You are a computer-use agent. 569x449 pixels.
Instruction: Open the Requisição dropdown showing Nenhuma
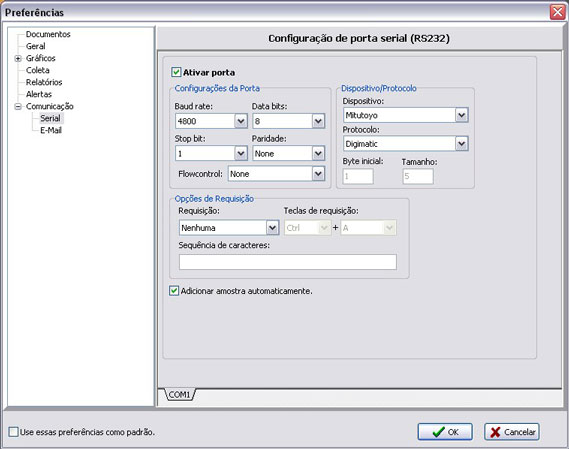tap(229, 228)
